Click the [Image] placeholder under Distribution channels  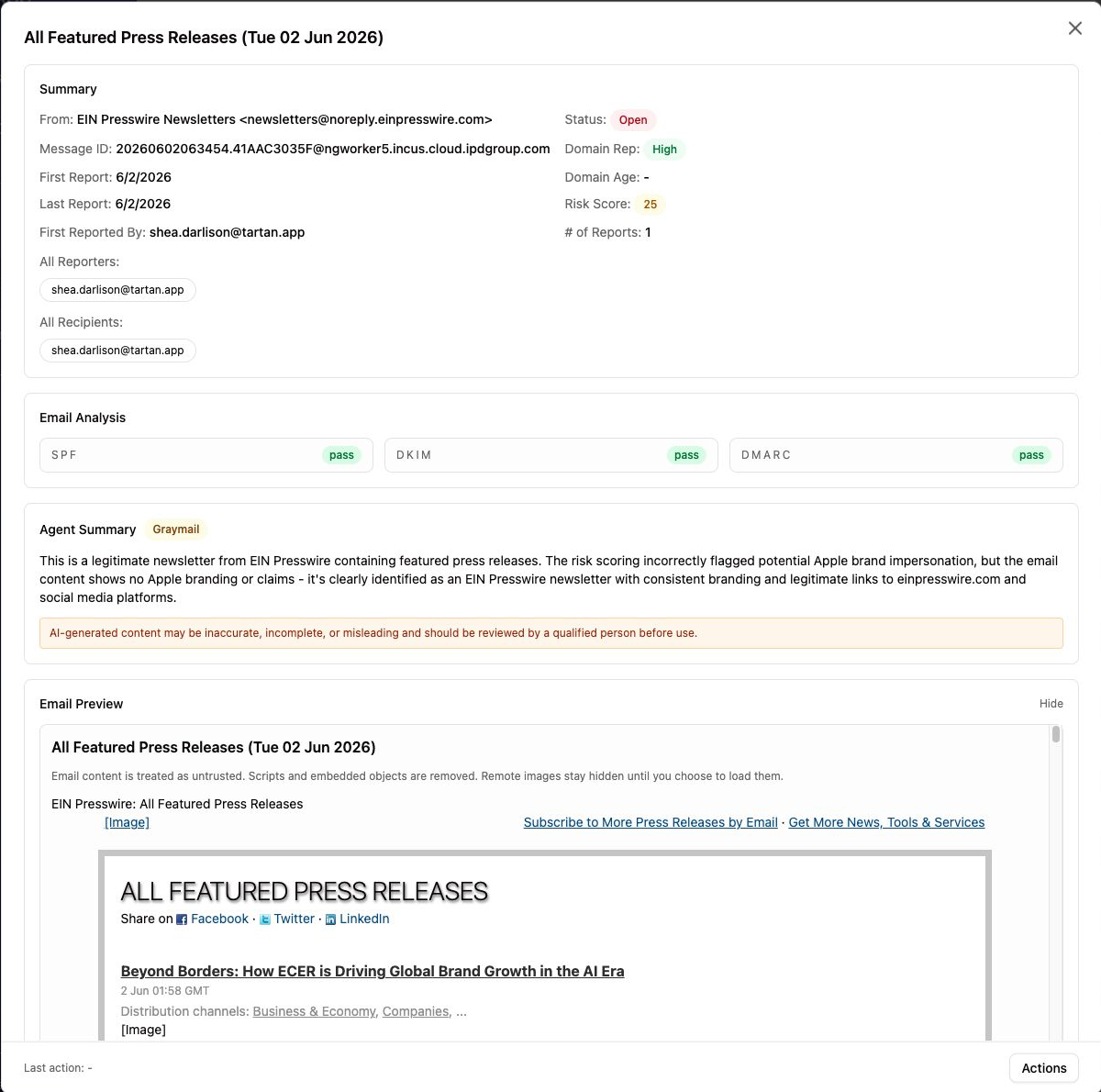[143, 1030]
